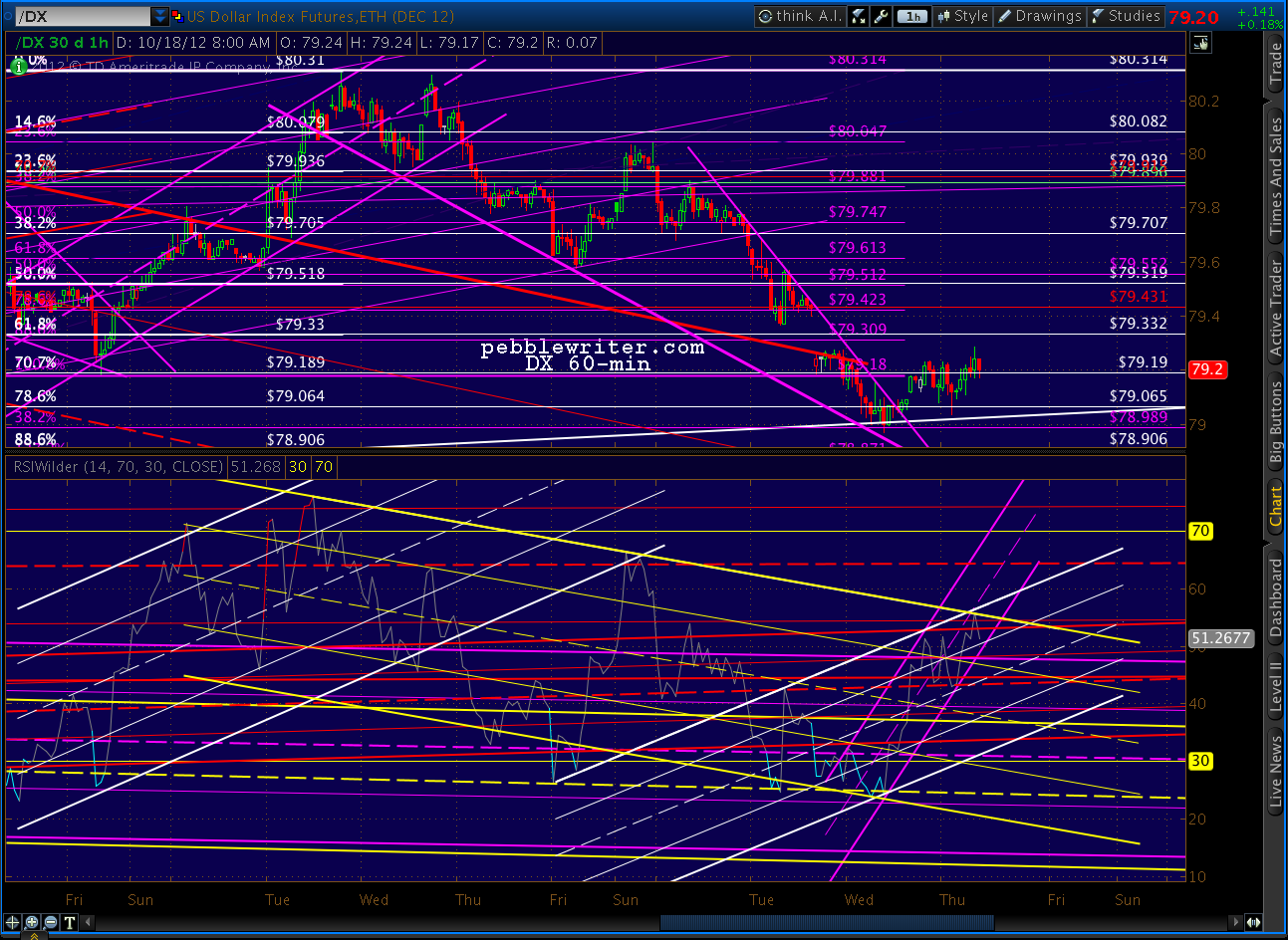This screenshot has width=1288, height=940.
Task: Open the Style menu
Action: tap(962, 16)
